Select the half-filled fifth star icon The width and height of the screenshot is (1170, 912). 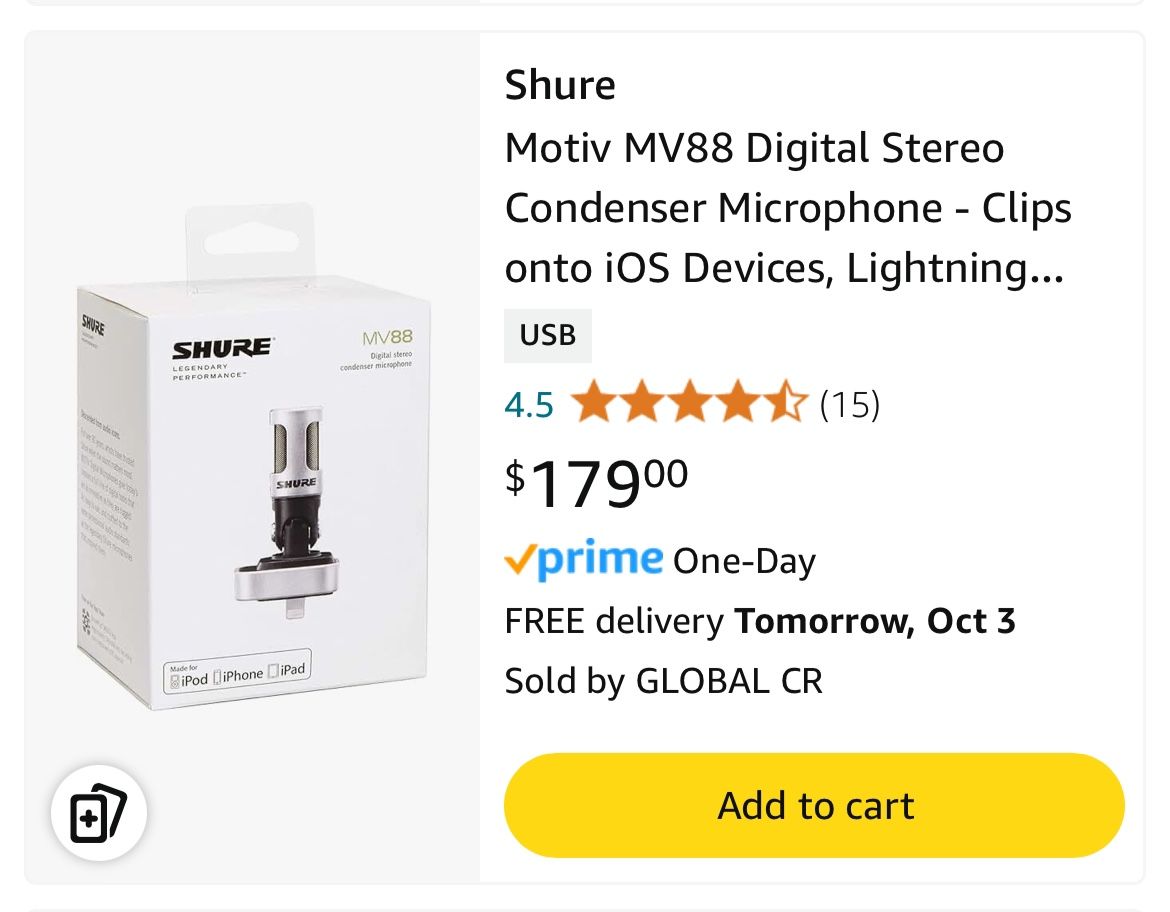click(788, 403)
